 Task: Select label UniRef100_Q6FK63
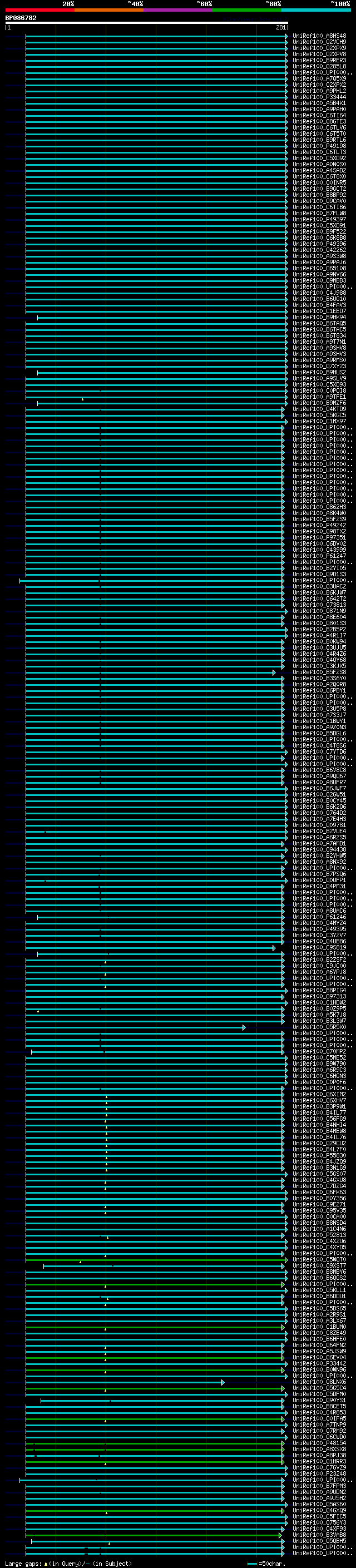point(319,1193)
